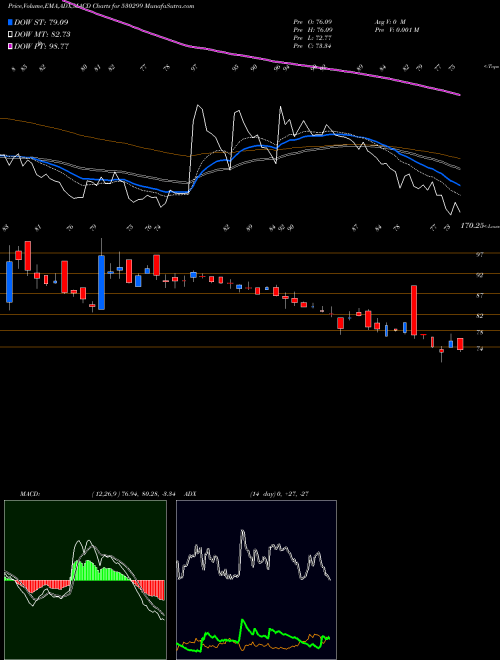Click the 'Pre O: 76.09' open value
500x660 pixels.
coord(313,22)
